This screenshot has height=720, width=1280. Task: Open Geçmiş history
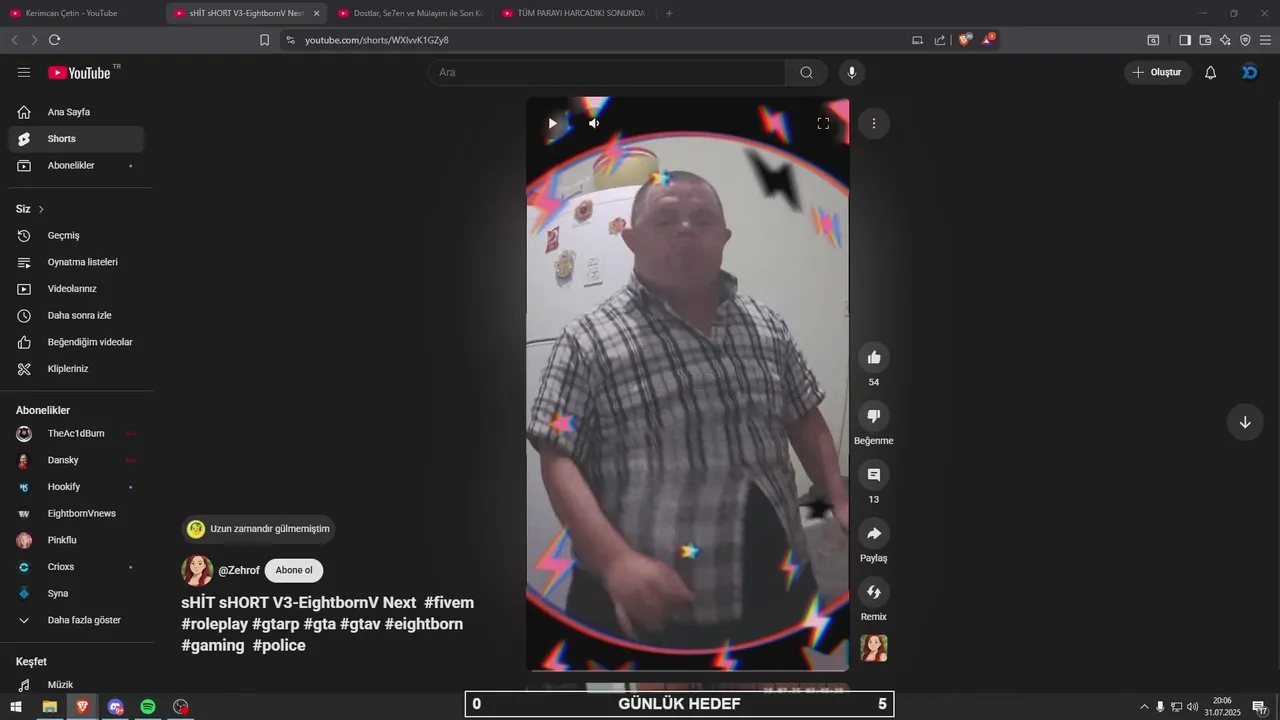(76, 235)
